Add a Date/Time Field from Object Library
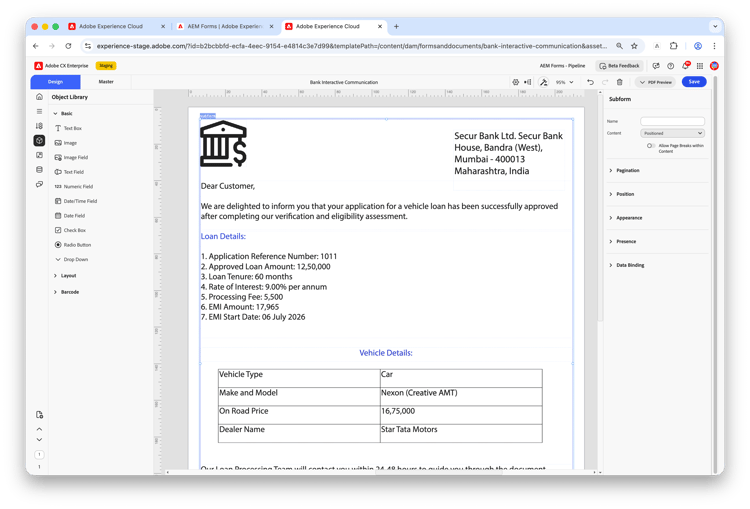750x509 pixels. (76, 201)
